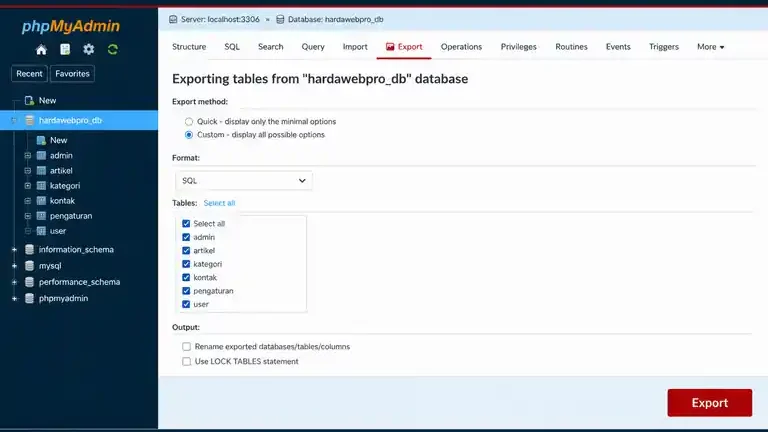
Task: Open the pengaturan table in the sidebar
Action: [71, 216]
